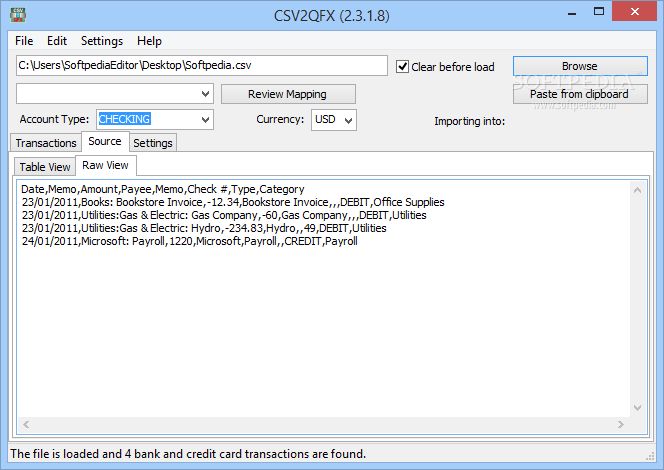This screenshot has height=470, width=664.
Task: Click the vertical scrollbar down arrow
Action: [x=637, y=408]
